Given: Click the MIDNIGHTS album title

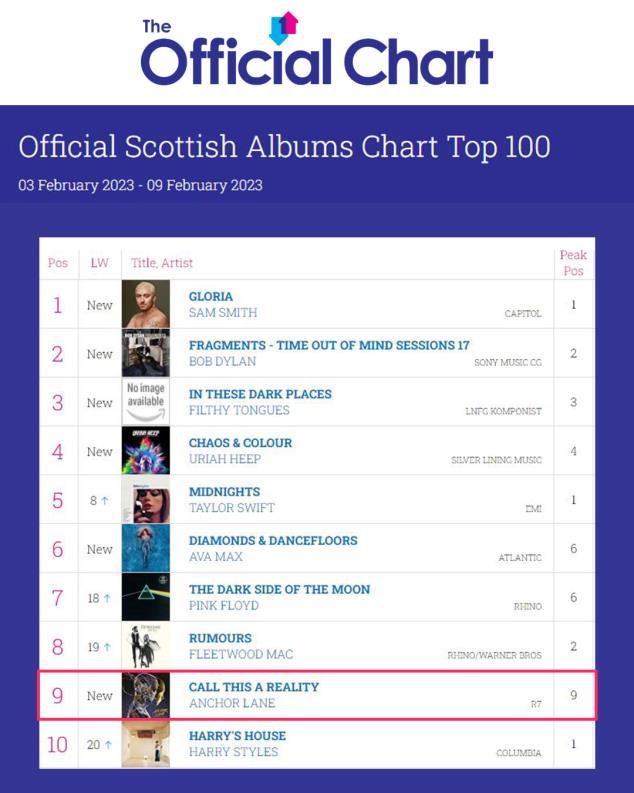Looking at the screenshot, I should (224, 492).
